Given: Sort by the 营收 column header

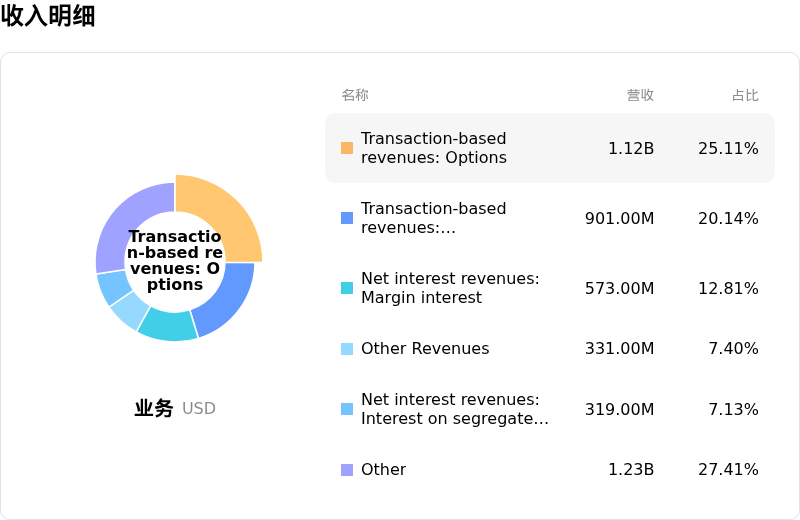Looking at the screenshot, I should [x=640, y=95].
